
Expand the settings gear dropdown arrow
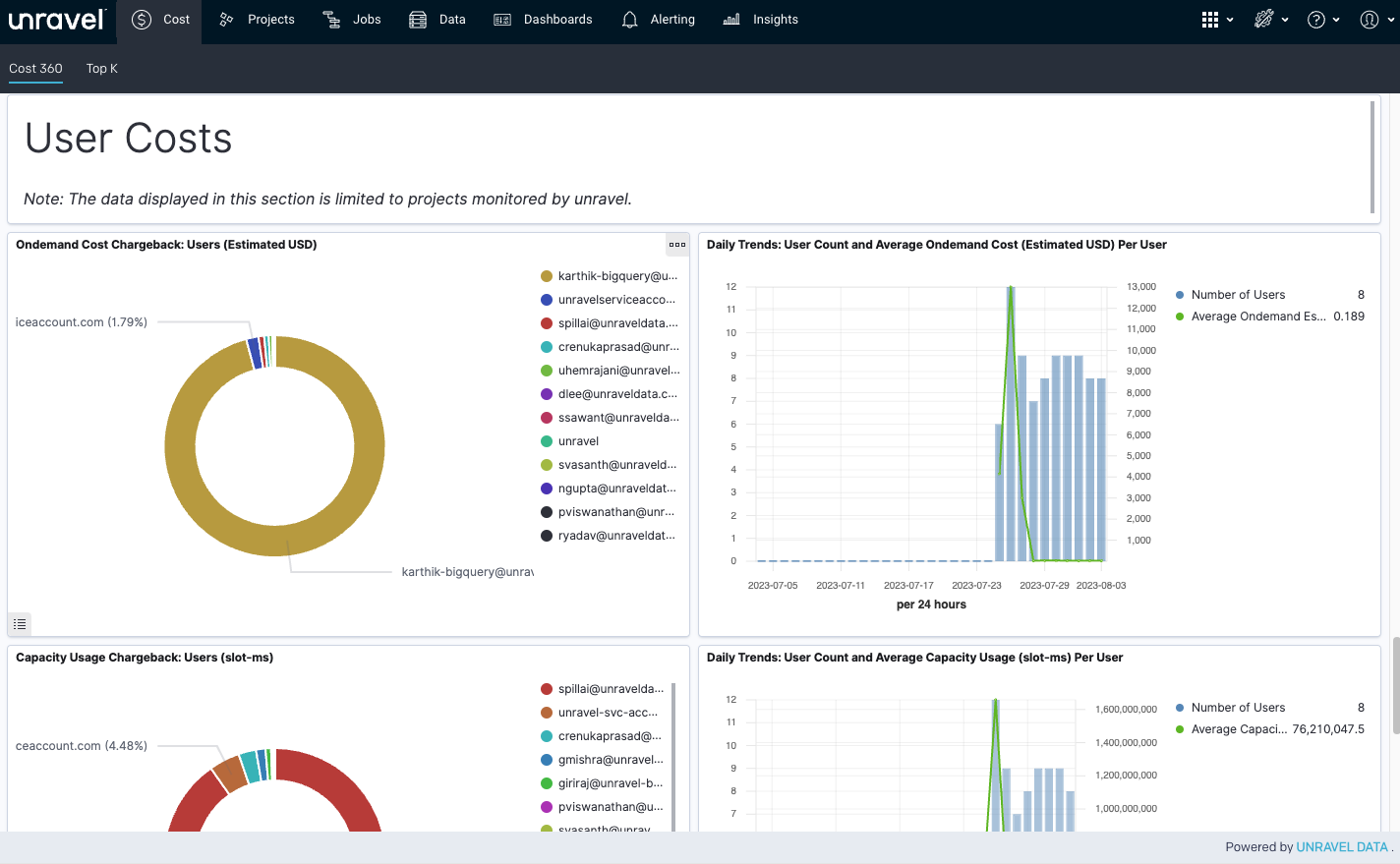click(x=1285, y=20)
